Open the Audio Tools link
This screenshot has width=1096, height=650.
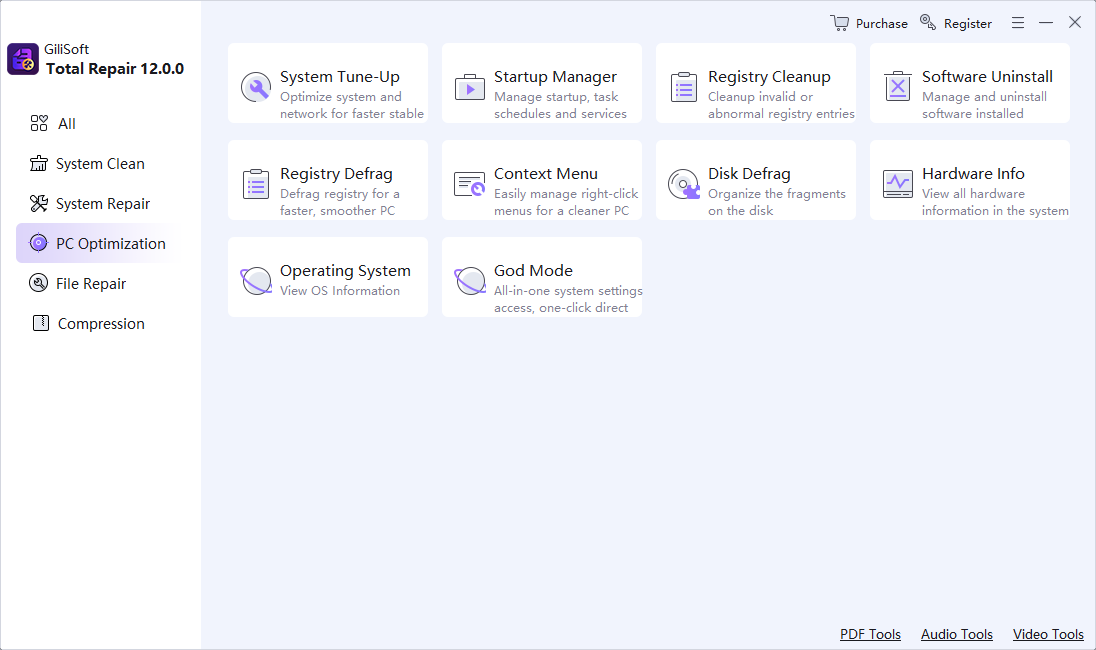point(956,634)
